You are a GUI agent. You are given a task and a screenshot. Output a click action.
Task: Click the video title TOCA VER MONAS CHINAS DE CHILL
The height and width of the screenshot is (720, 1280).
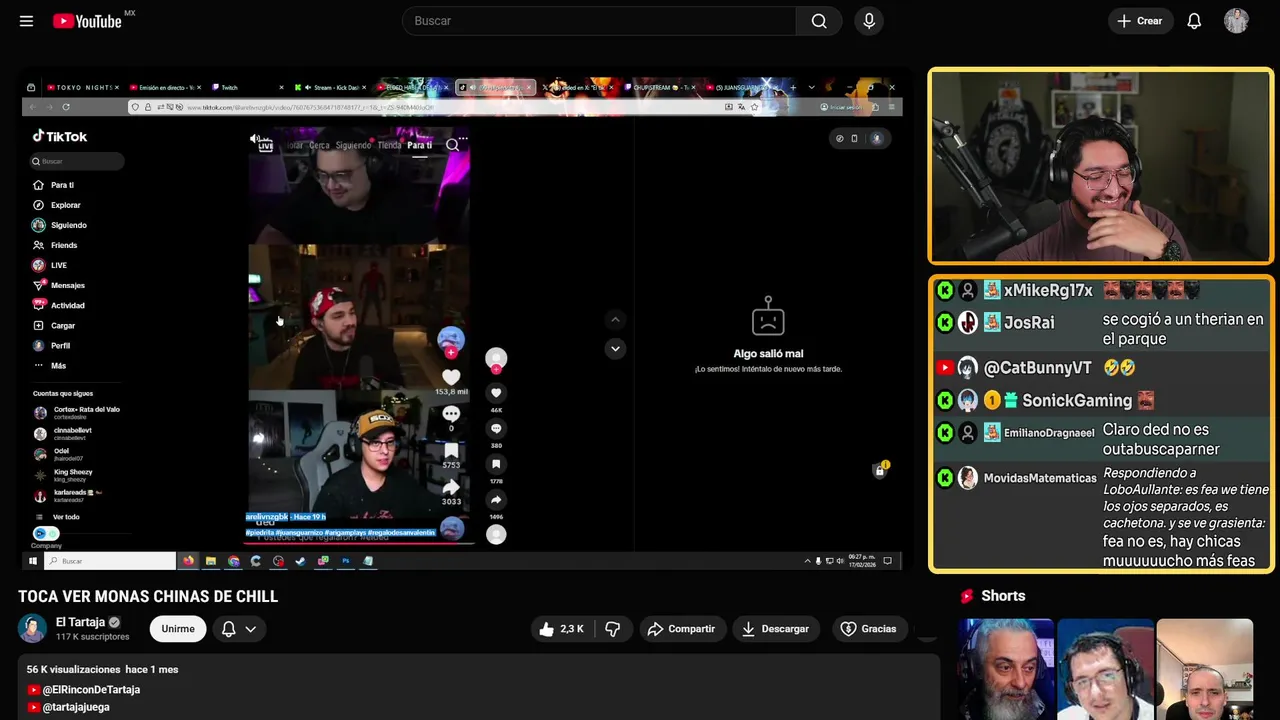pos(148,596)
